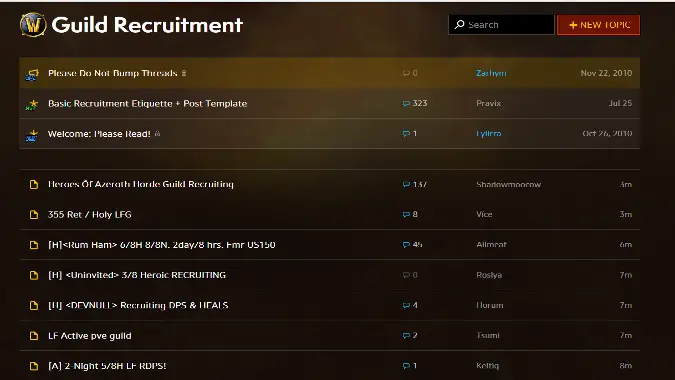
Task: Click reply bubble icon on Please Do Not Bump row
Action: pyautogui.click(x=406, y=73)
